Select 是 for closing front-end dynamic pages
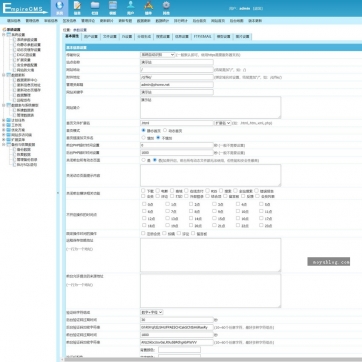 coord(144,160)
